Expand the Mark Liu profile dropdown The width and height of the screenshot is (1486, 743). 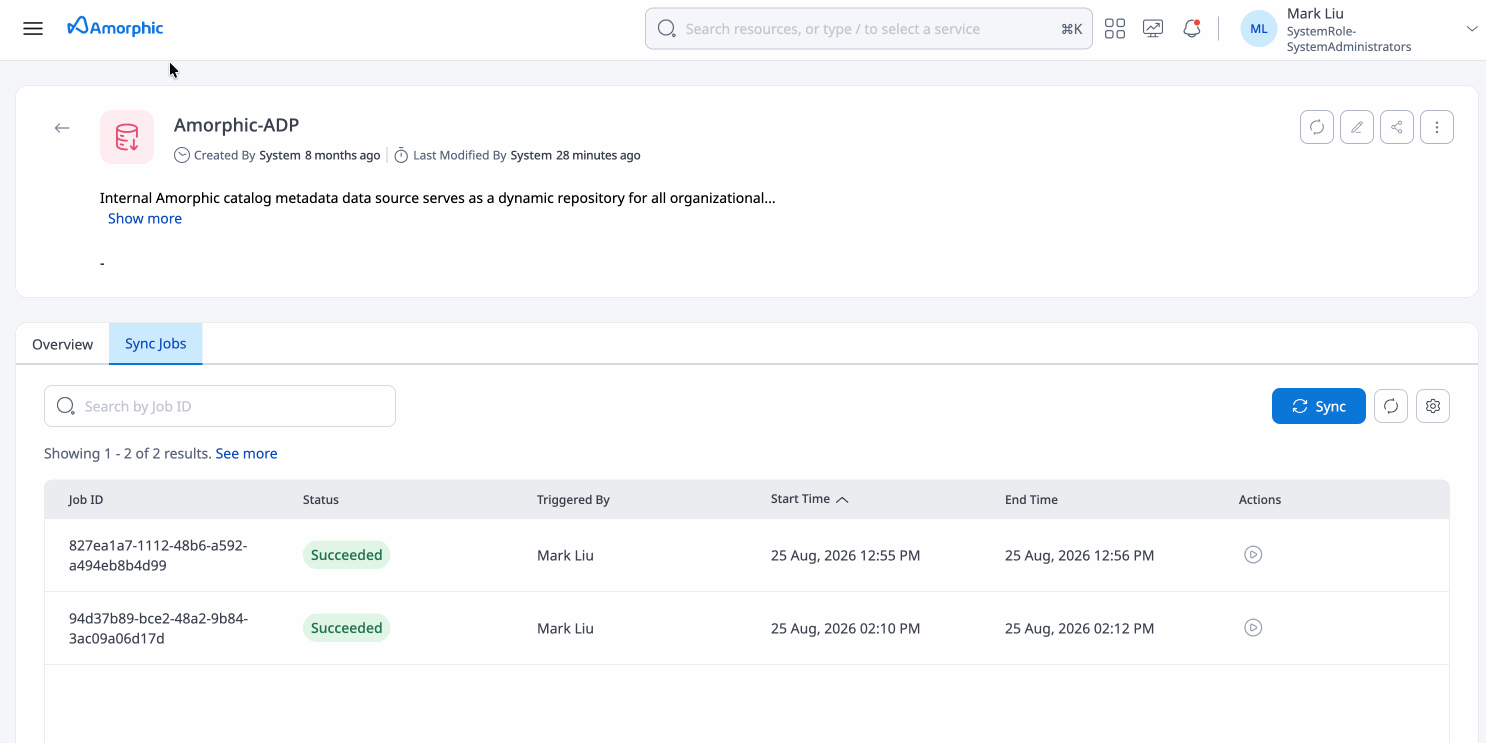point(1472,29)
